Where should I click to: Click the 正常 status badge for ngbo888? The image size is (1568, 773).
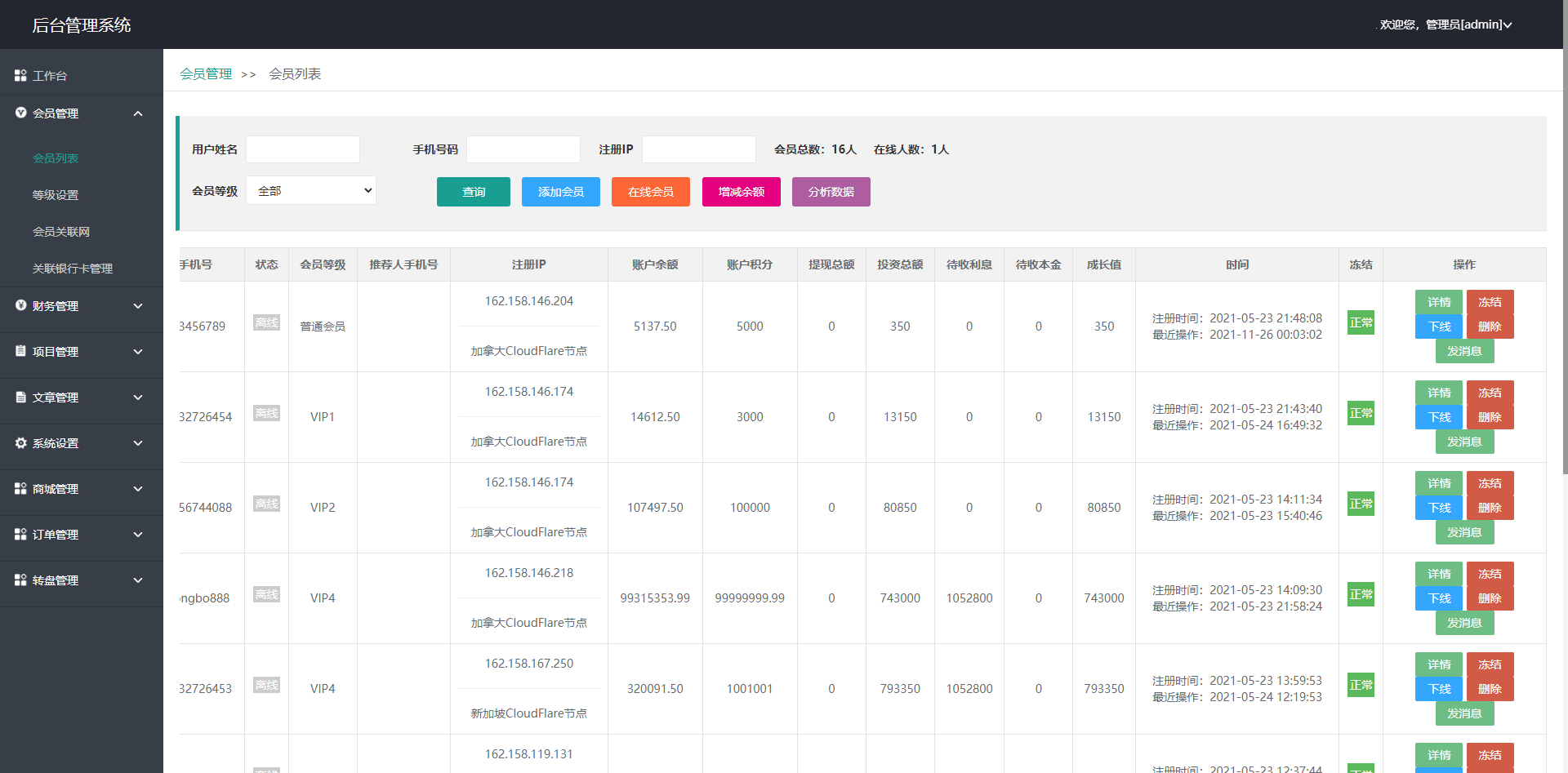[x=1361, y=594]
